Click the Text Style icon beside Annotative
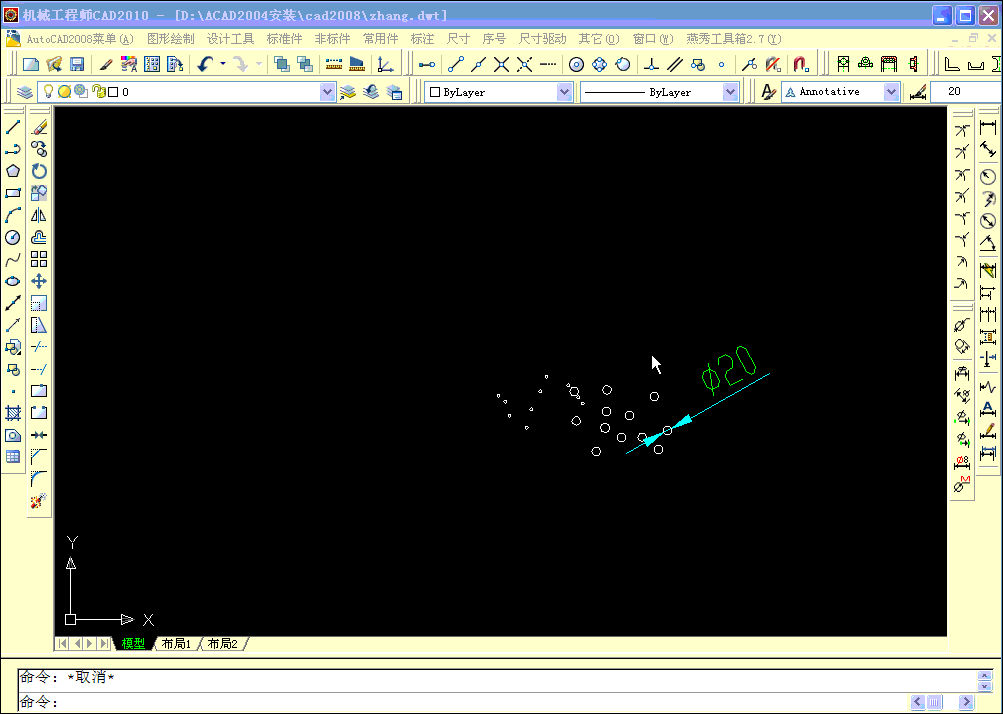Viewport: 1003px width, 714px height. (768, 92)
